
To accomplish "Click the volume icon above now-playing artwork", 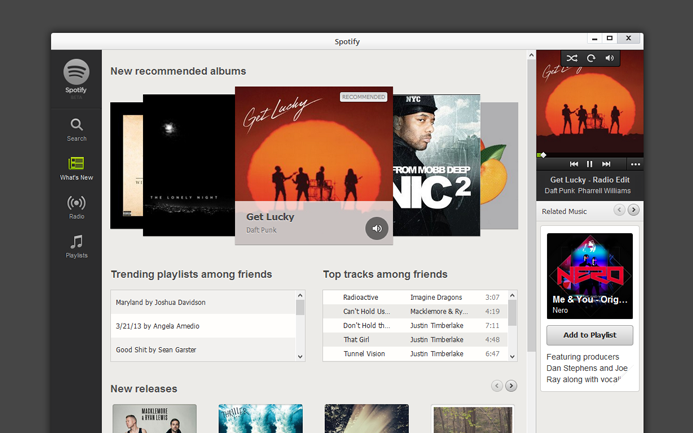I will [x=609, y=58].
